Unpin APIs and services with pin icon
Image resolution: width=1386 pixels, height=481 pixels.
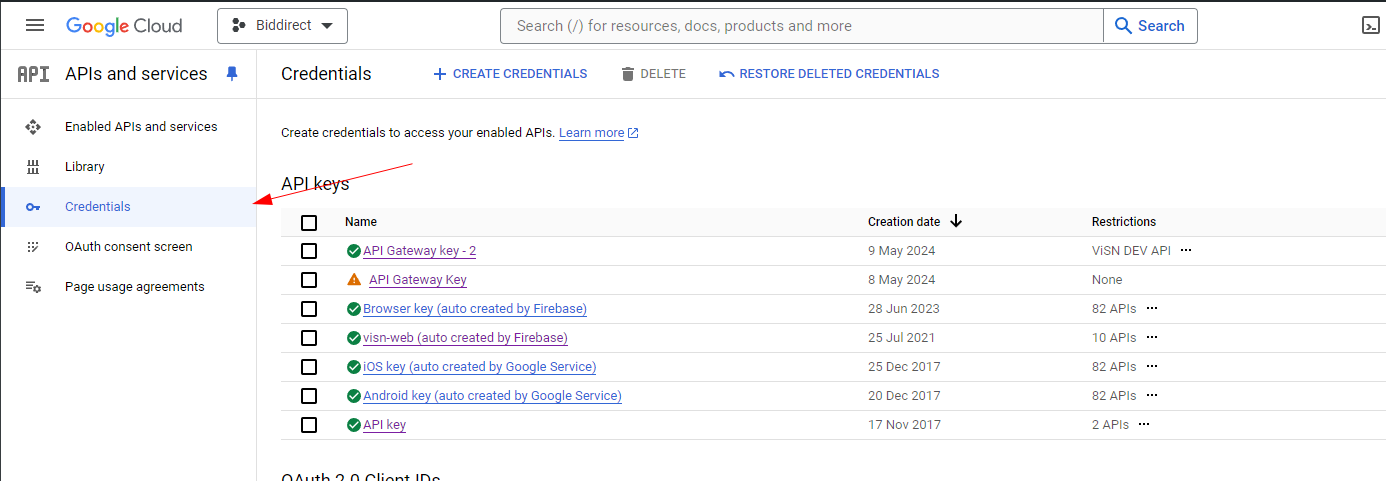[x=232, y=74]
